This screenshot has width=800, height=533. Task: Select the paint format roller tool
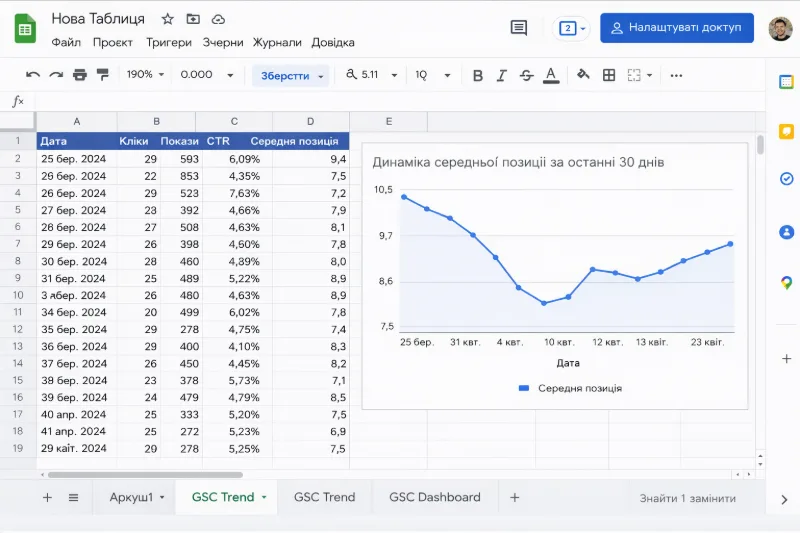click(102, 75)
